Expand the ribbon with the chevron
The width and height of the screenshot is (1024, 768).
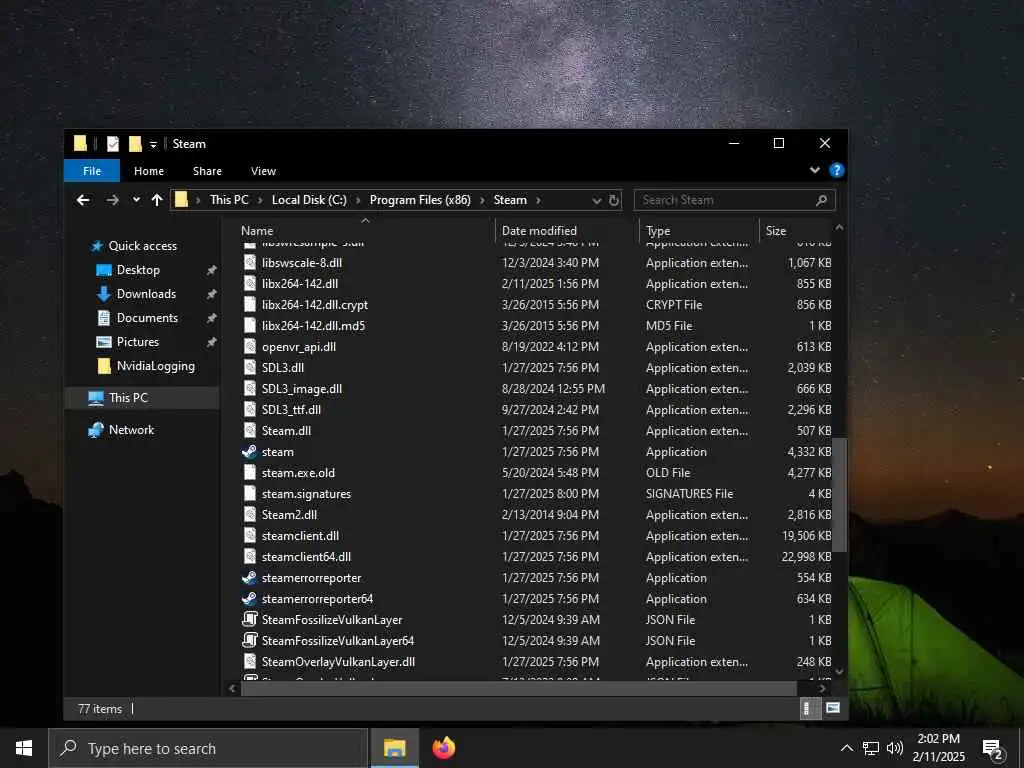click(x=814, y=170)
